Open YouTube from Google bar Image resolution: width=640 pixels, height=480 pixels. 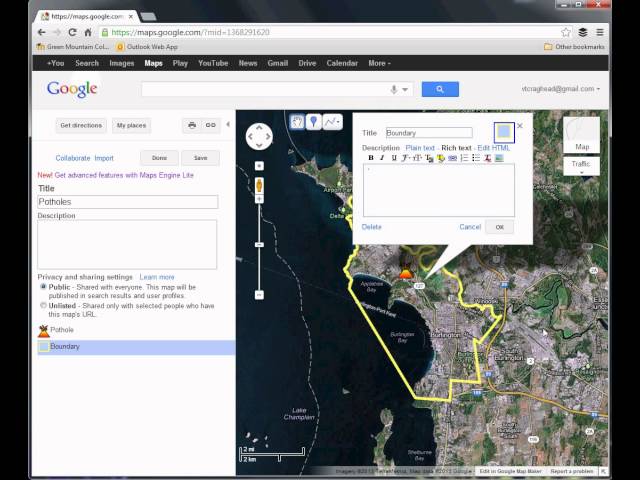click(213, 63)
